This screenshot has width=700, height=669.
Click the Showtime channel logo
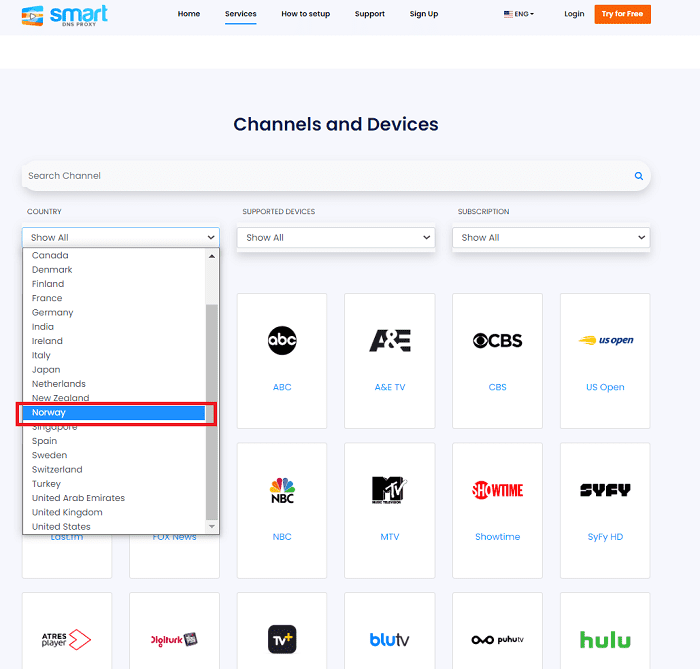[497, 490]
